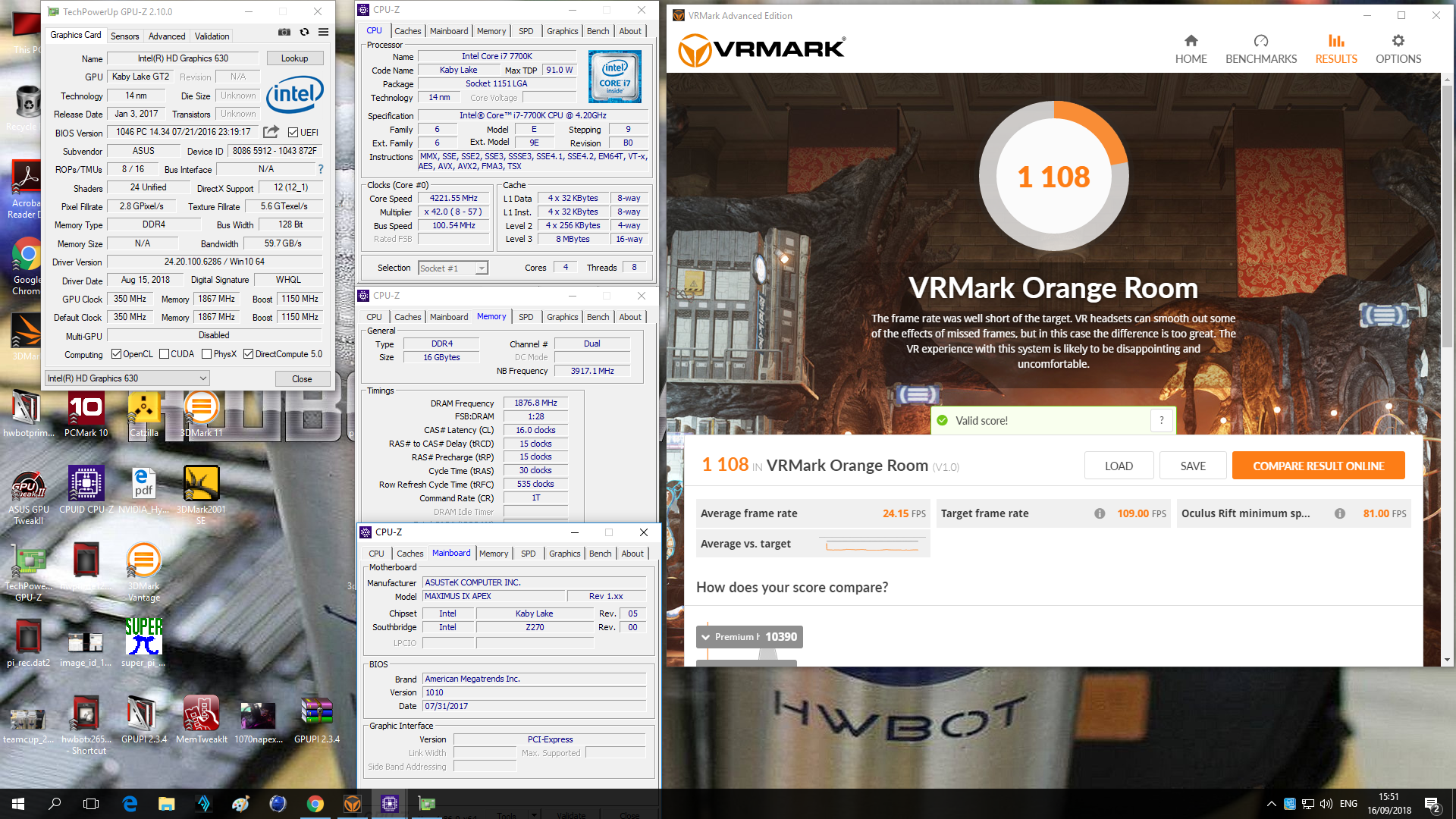The image size is (1456, 819).
Task: Show hidden system tray icons chevron
Action: [x=1271, y=804]
